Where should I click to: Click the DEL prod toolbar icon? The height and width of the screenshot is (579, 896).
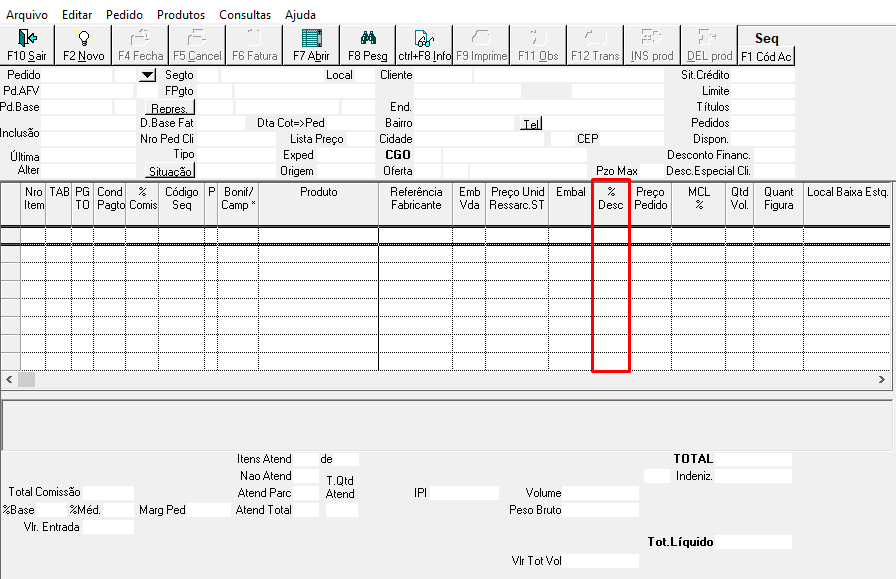[x=709, y=45]
